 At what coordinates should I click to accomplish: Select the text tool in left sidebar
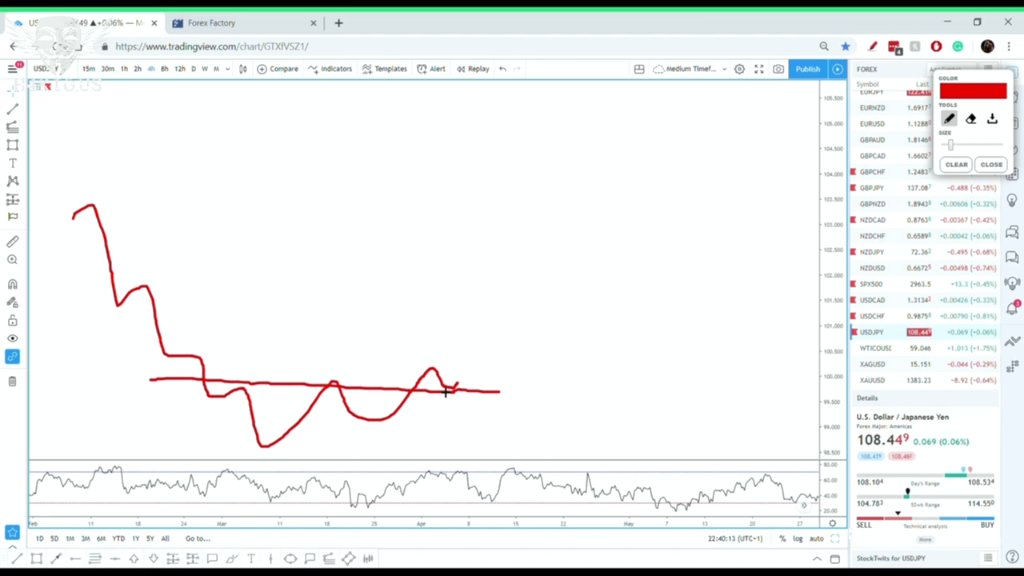(12, 163)
